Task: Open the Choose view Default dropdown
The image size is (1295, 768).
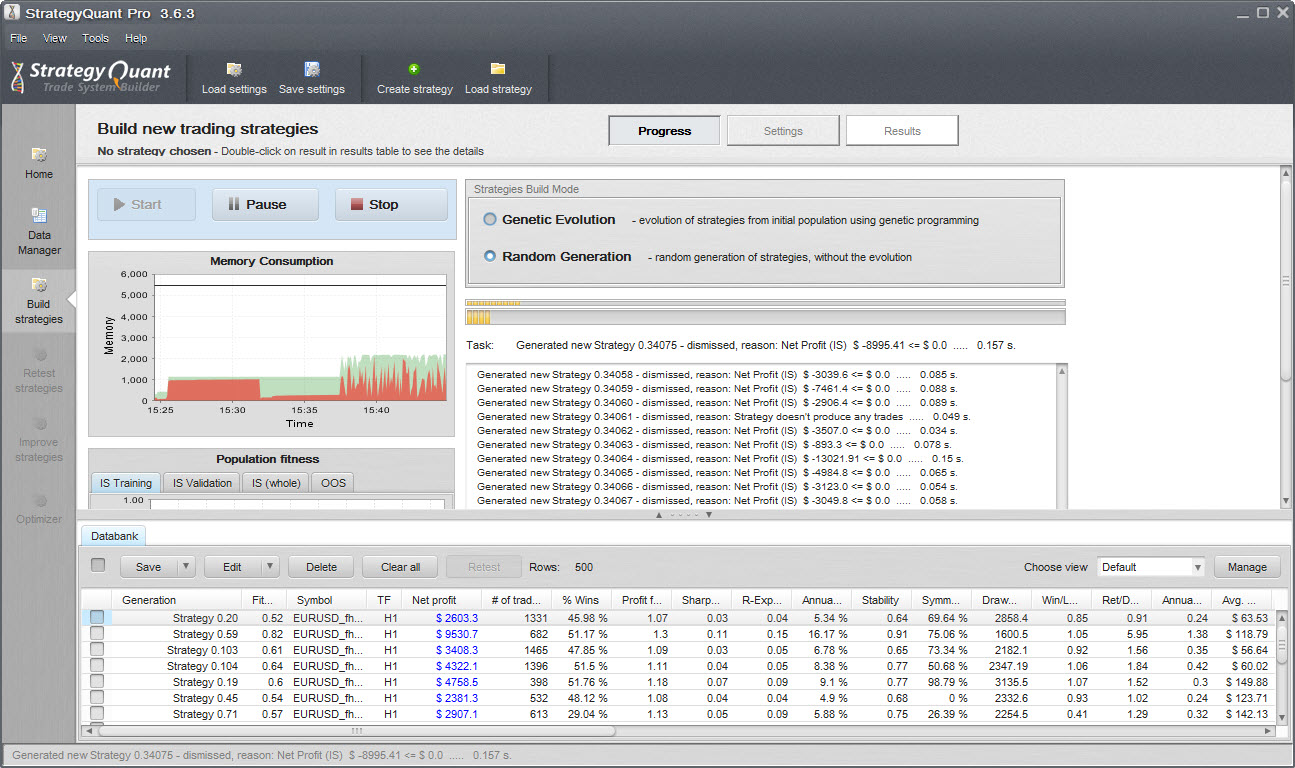Action: [1151, 567]
